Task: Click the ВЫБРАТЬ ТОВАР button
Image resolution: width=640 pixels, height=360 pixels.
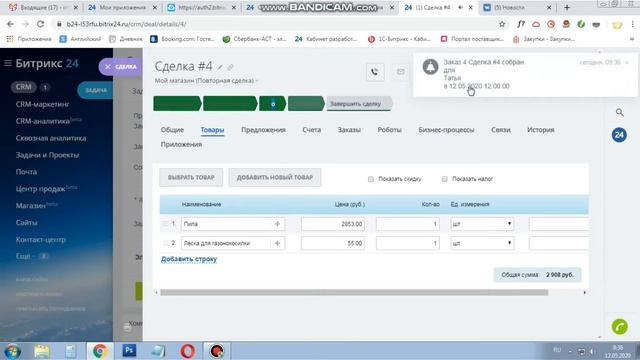Action: click(x=191, y=178)
